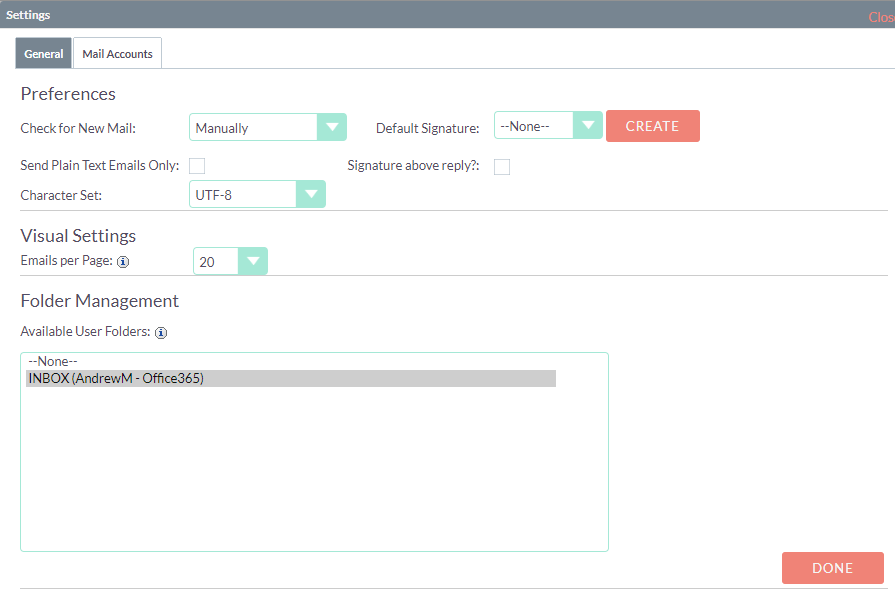Close the Settings dialog
This screenshot has height=596, width=895.
tap(881, 17)
